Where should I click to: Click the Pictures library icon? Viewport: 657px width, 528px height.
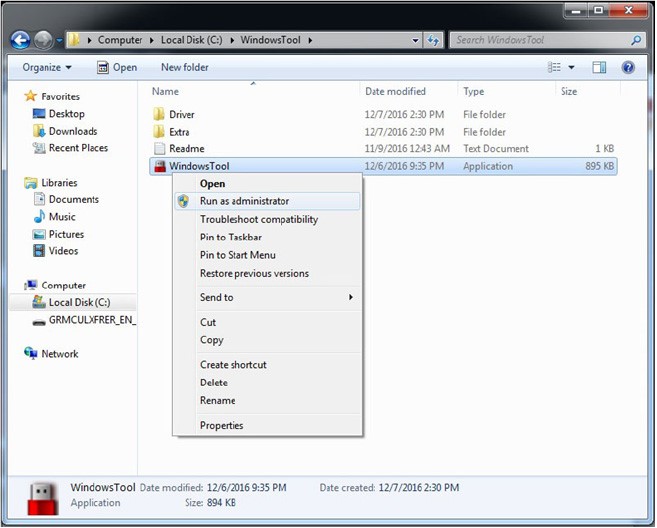tap(39, 235)
